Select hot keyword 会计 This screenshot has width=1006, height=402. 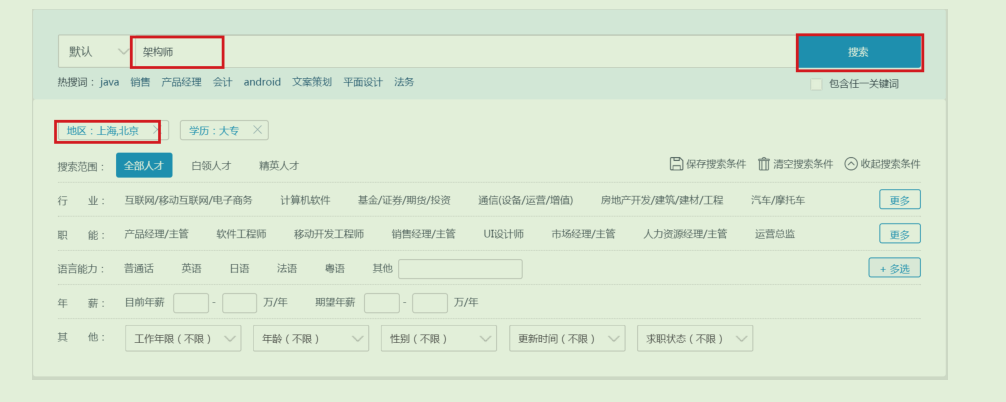click(223, 82)
